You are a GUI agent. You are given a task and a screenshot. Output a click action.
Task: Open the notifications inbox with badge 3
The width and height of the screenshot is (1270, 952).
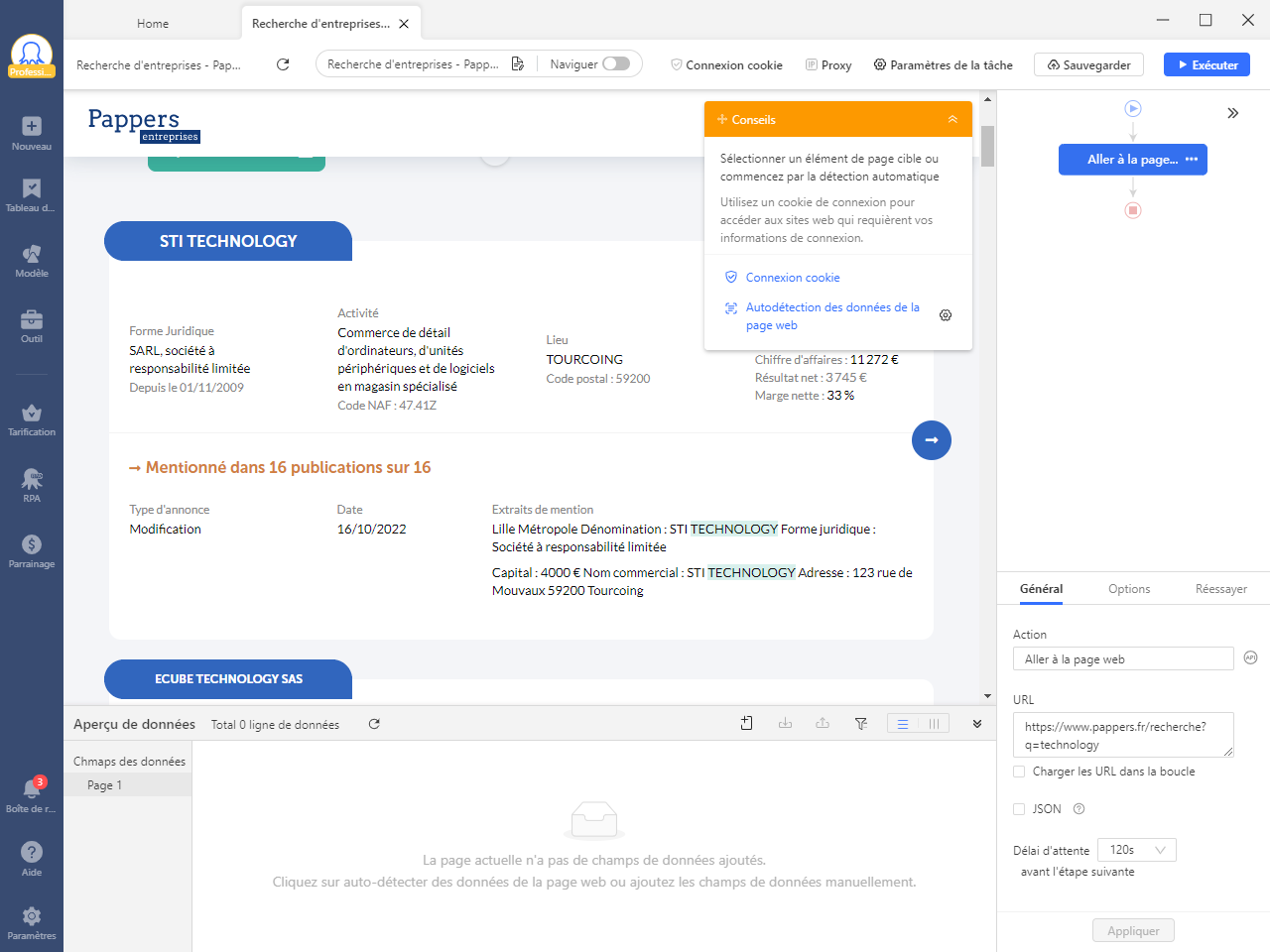coord(32,795)
